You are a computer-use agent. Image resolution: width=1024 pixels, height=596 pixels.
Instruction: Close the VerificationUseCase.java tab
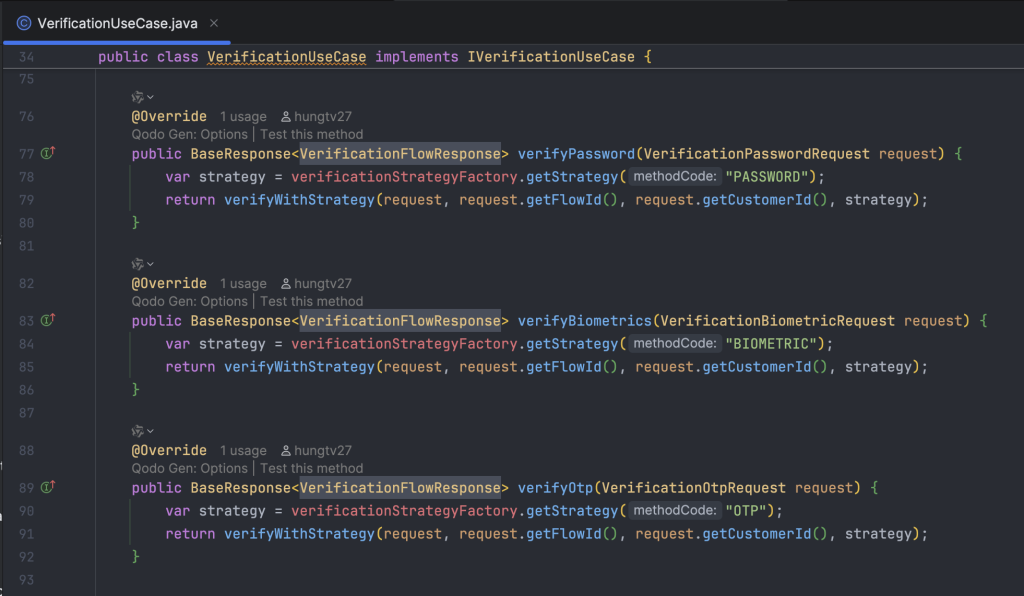(214, 24)
